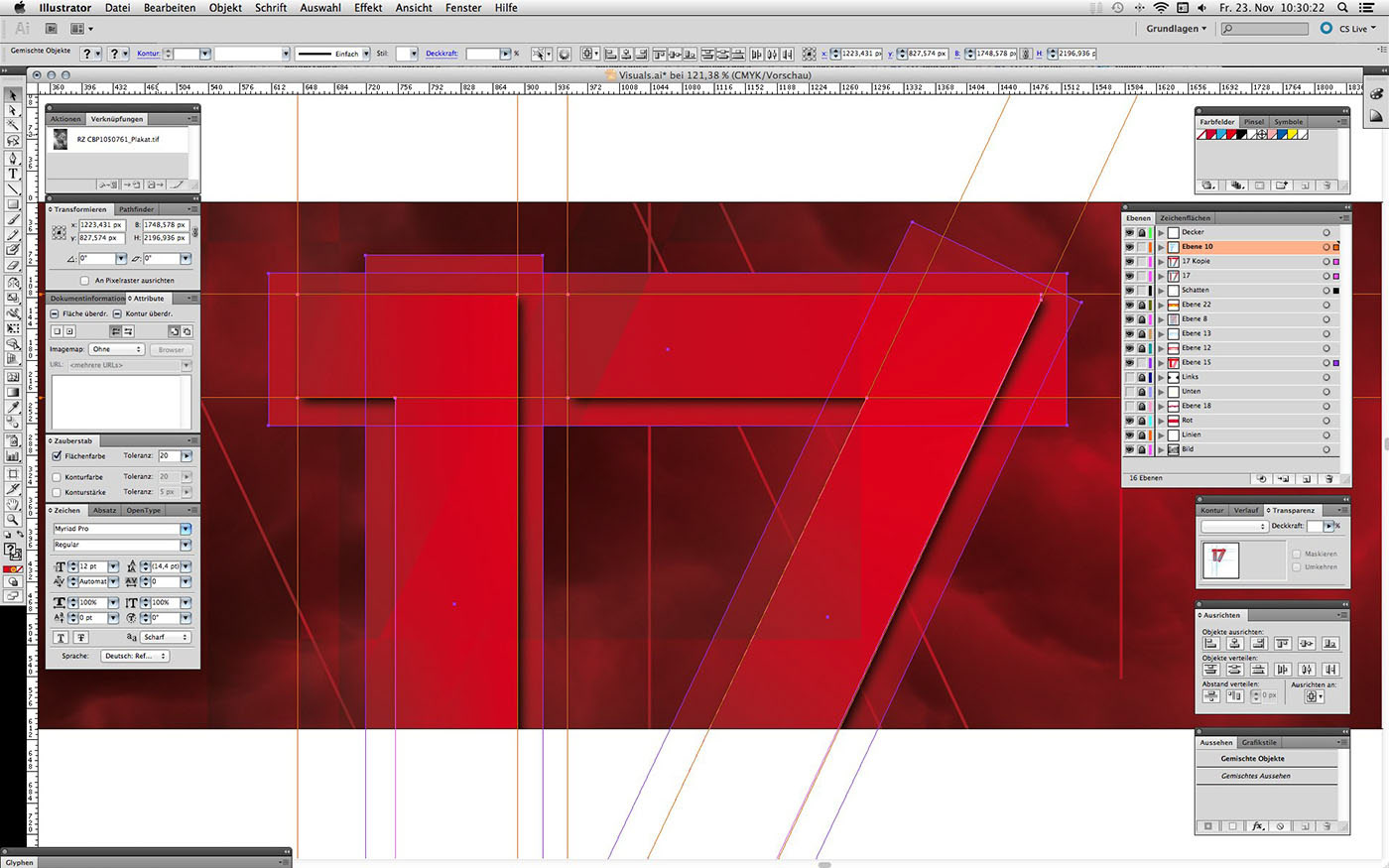Image resolution: width=1389 pixels, height=868 pixels.
Task: Click the Deckkraft link in control bar
Action: pyautogui.click(x=442, y=54)
